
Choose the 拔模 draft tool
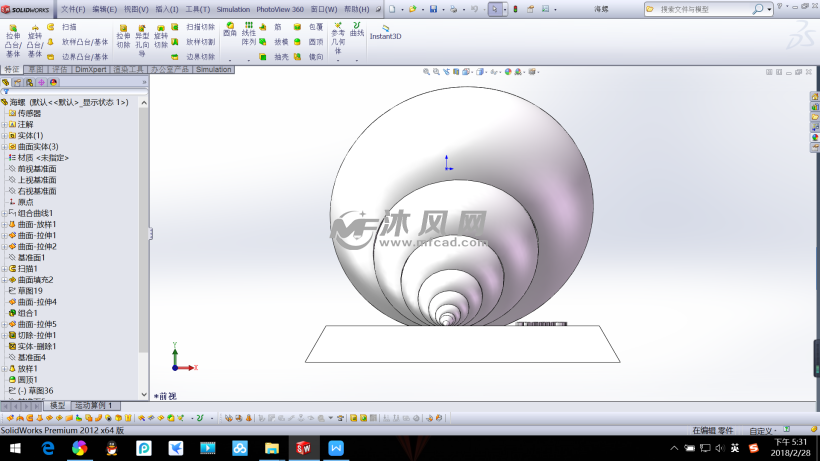274,42
